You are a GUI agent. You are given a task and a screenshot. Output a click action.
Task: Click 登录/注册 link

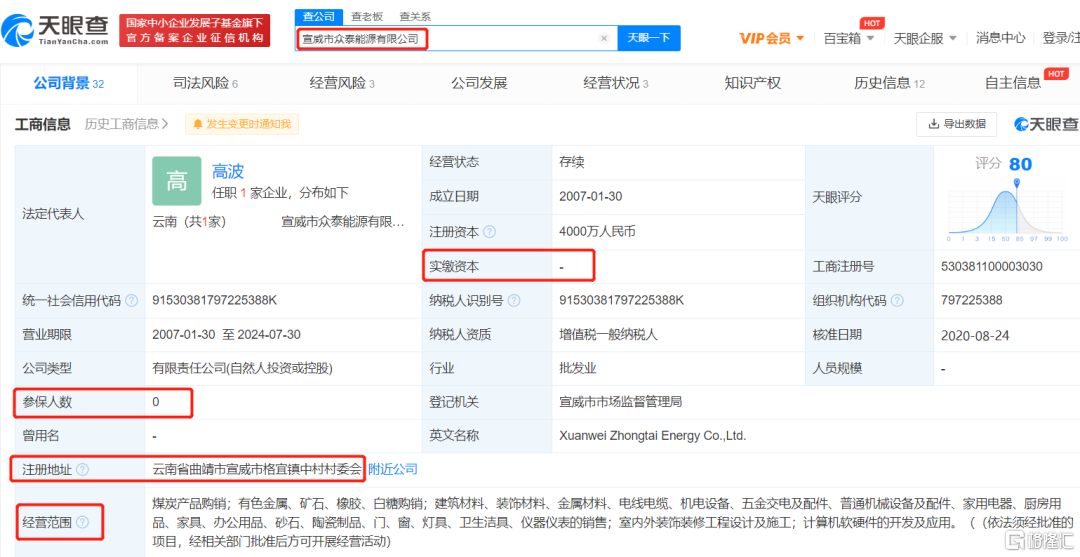coord(1061,39)
